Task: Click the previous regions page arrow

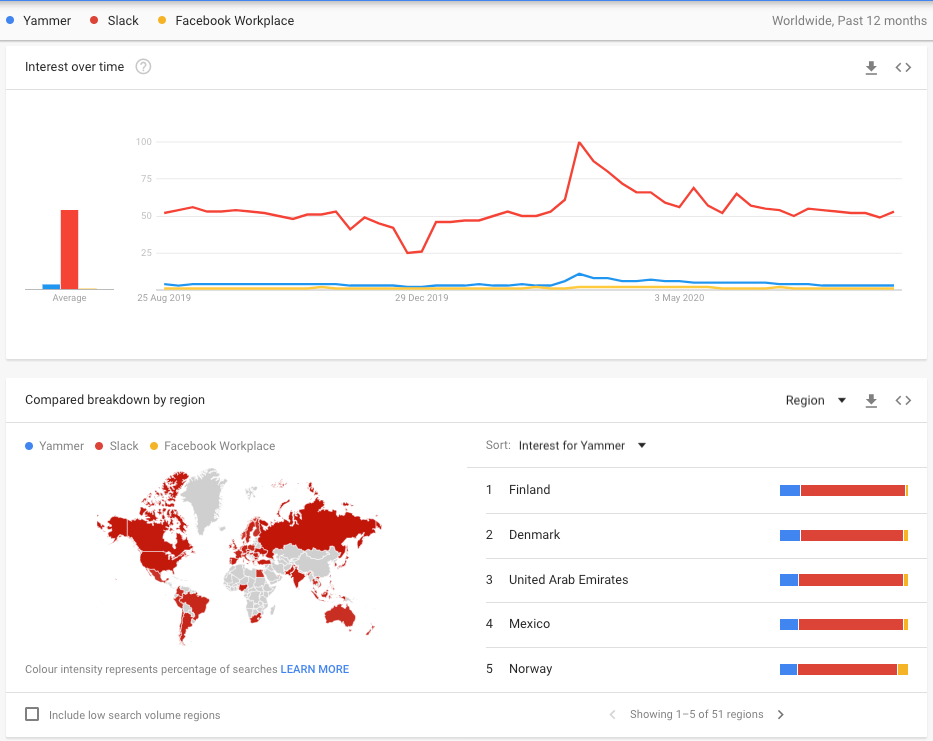Action: point(612,715)
